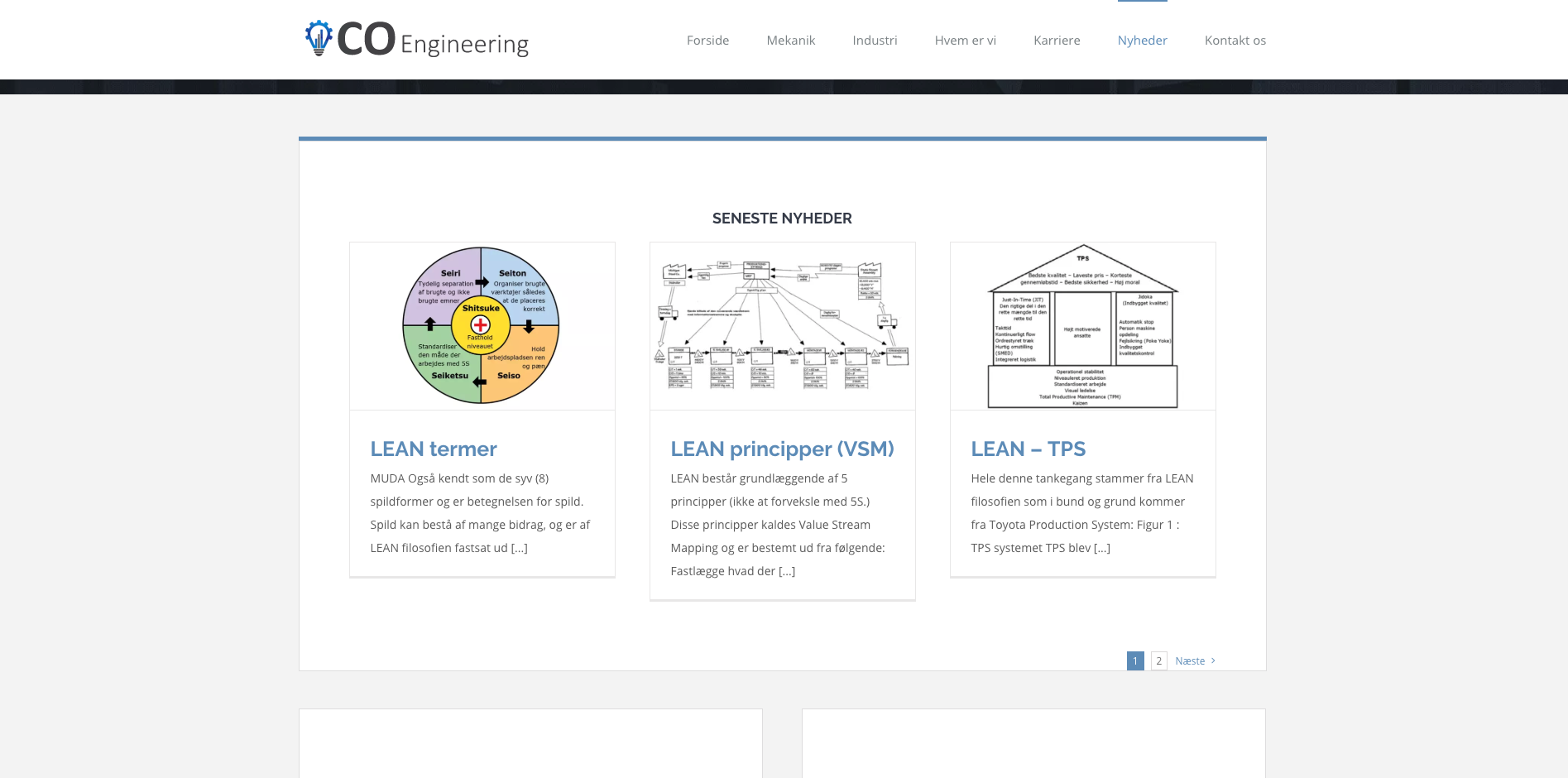Select pagination page 1
Screen dimensions: 1568x778
tap(1134, 660)
